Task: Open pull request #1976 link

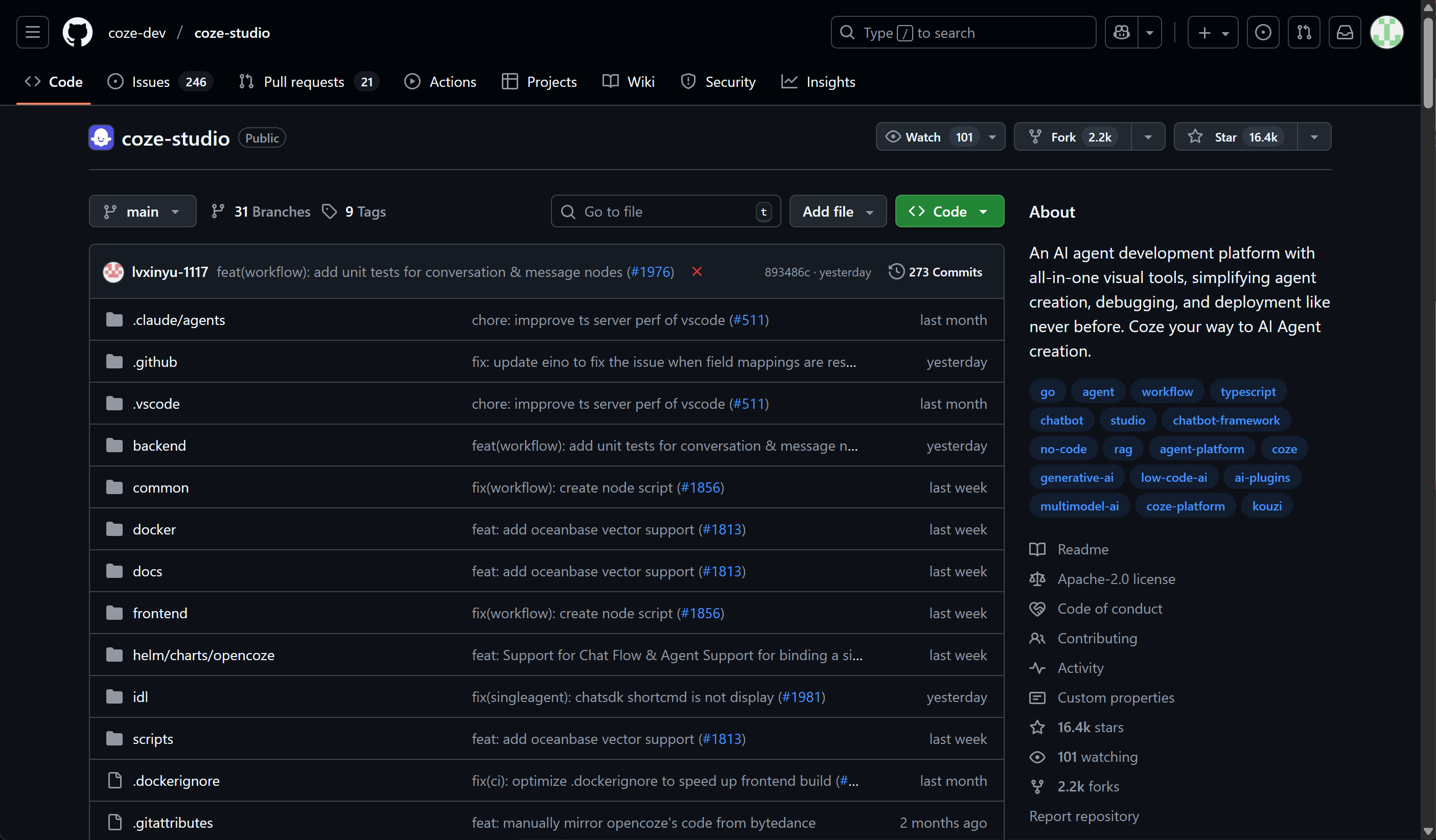Action: 650,272
